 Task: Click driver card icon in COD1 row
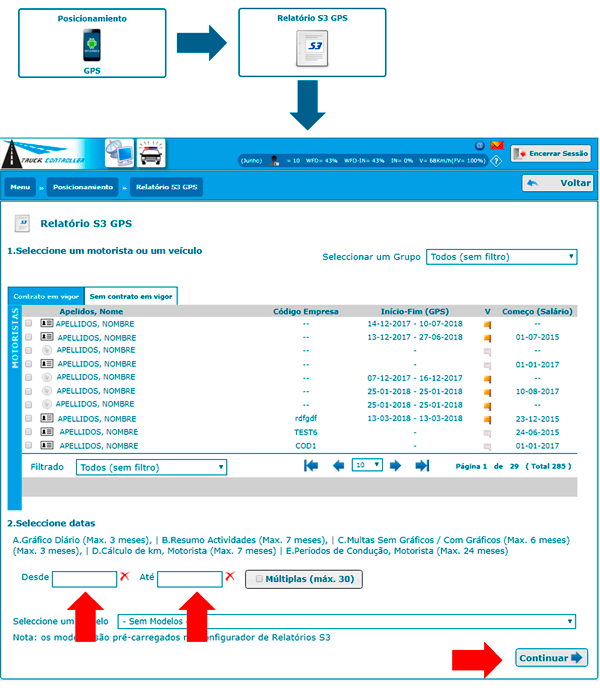pos(47,446)
